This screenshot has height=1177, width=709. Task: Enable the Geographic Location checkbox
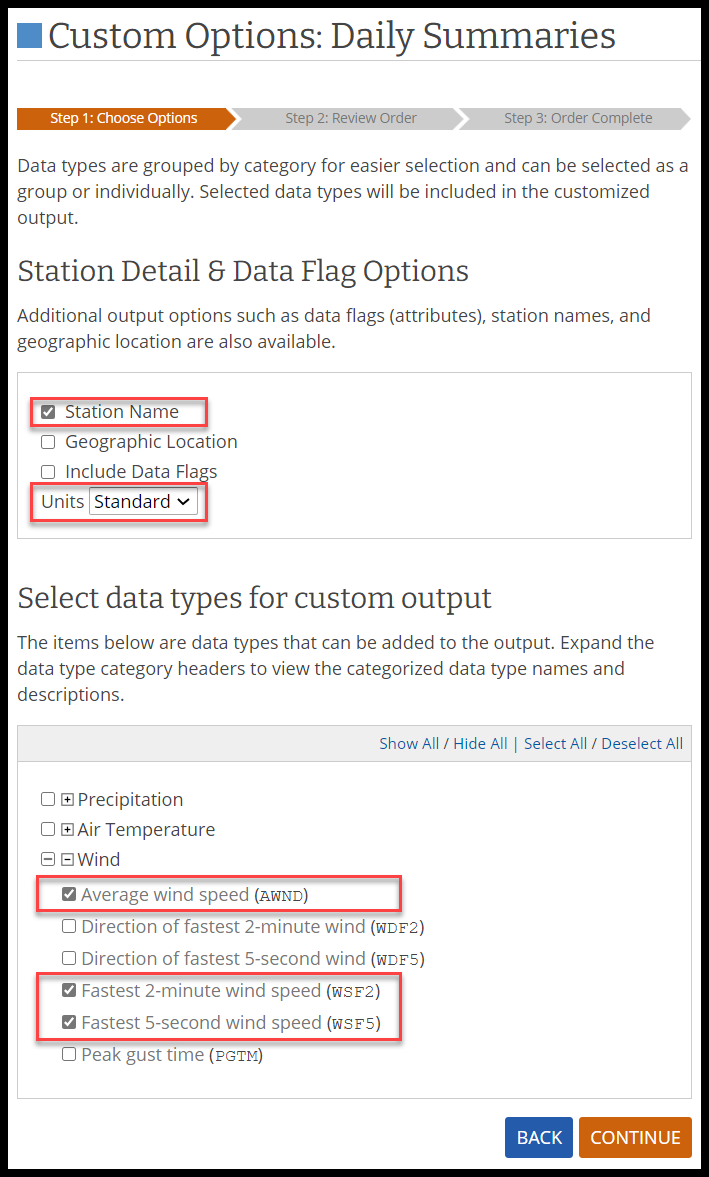pos(48,442)
